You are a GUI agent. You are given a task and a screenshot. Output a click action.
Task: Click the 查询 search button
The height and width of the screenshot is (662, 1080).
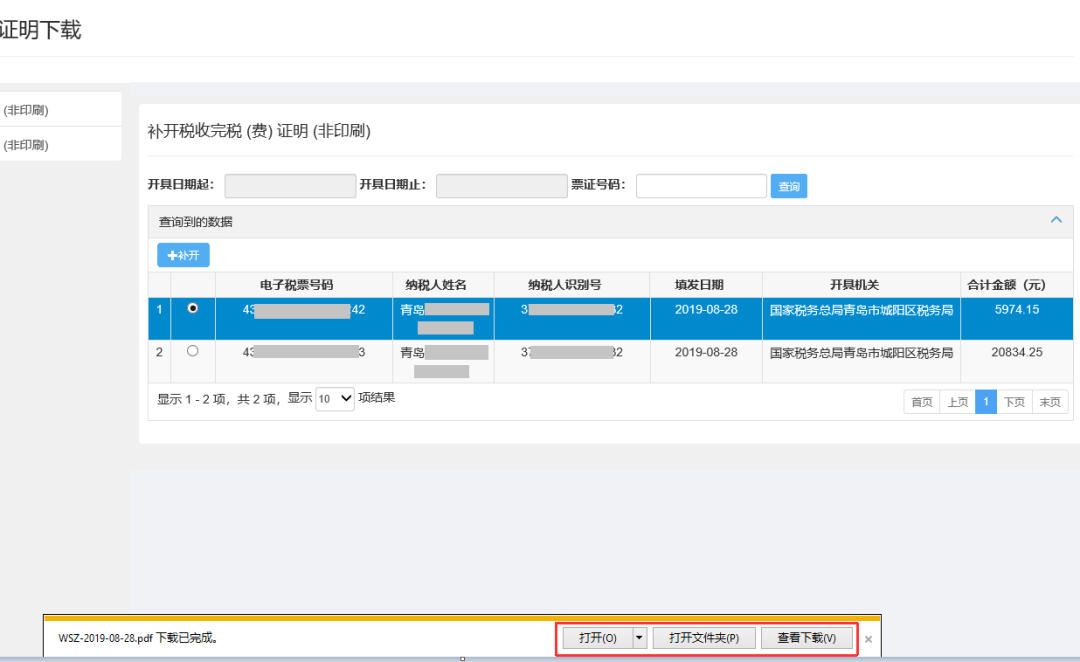point(788,186)
